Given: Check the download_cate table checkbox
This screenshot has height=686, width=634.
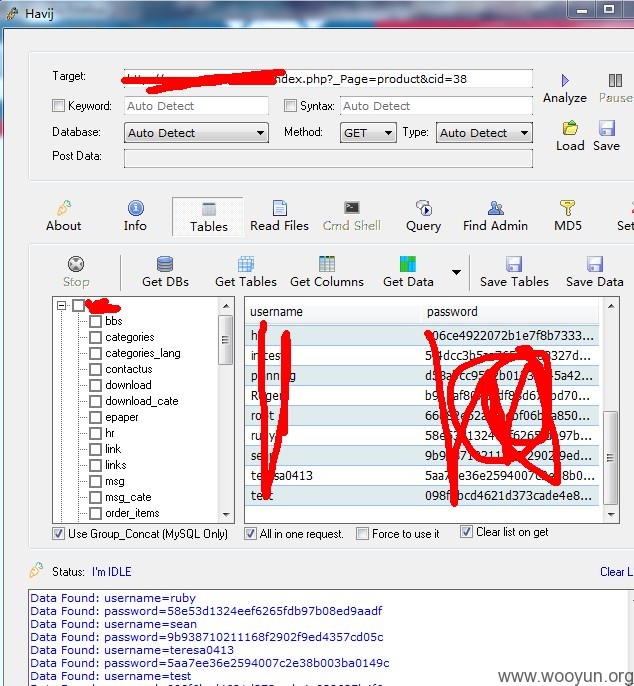Looking at the screenshot, I should [95, 401].
